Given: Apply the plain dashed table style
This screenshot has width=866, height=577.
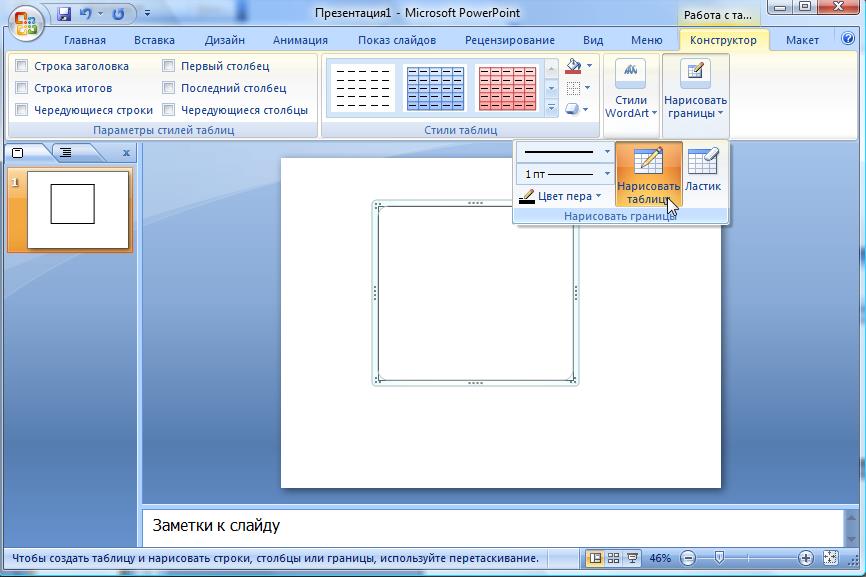Looking at the screenshot, I should pos(363,88).
